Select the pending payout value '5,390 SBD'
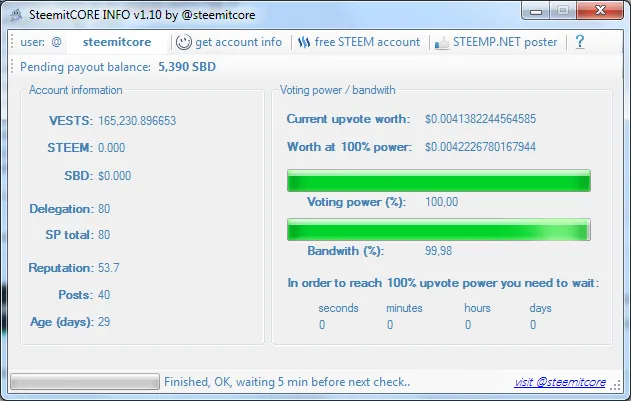The width and height of the screenshot is (631, 401). (187, 67)
